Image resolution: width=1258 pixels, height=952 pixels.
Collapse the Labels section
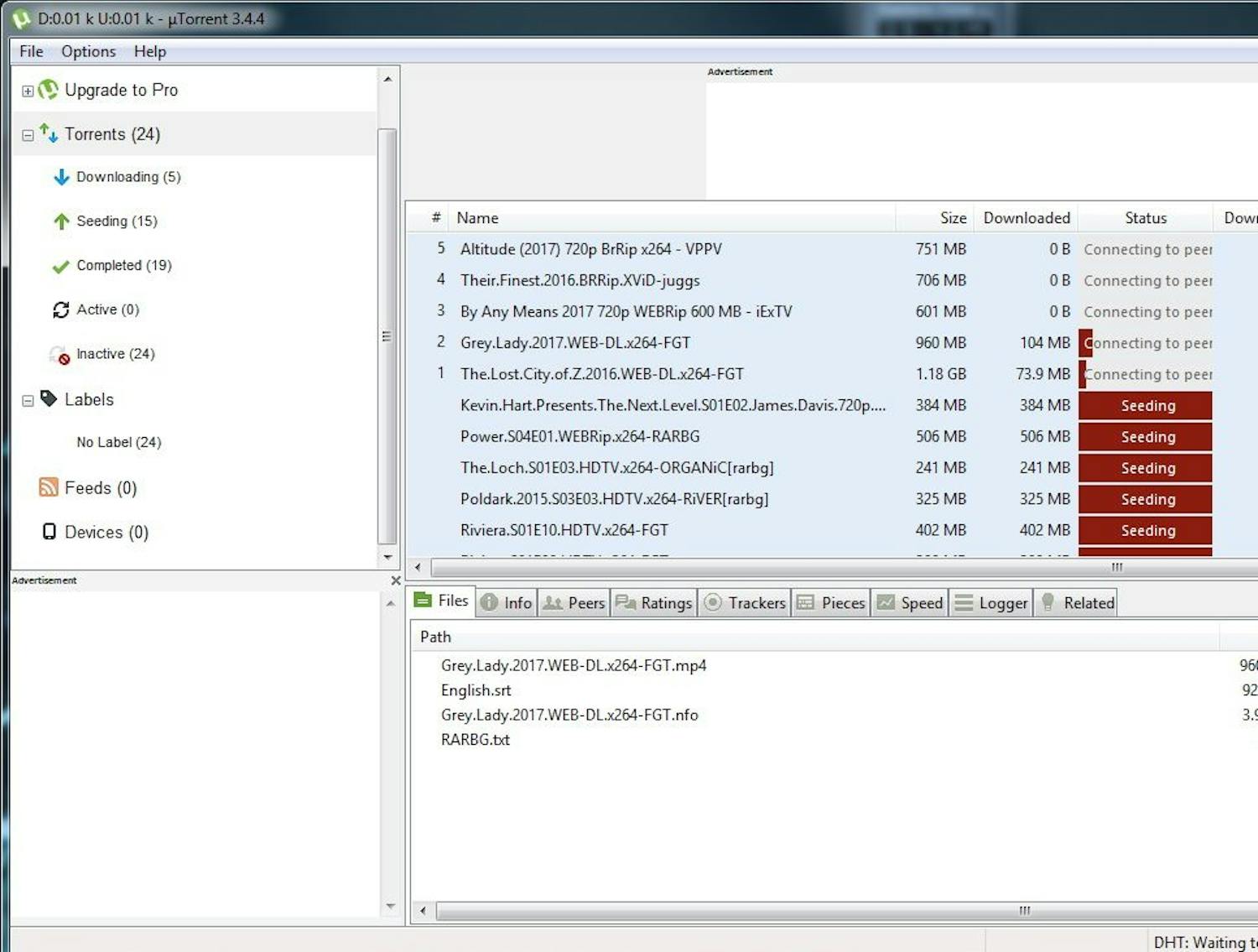pos(27,400)
